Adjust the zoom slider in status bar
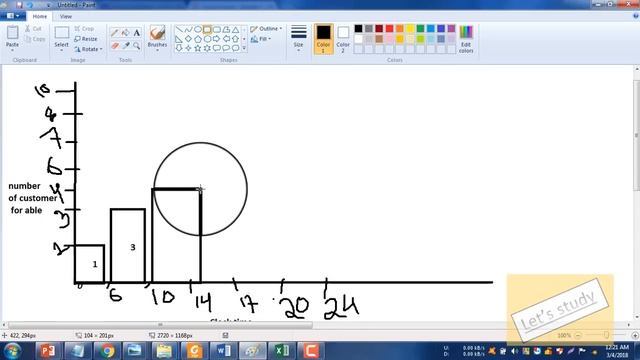Image resolution: width=640 pixels, height=360 pixels. click(606, 335)
